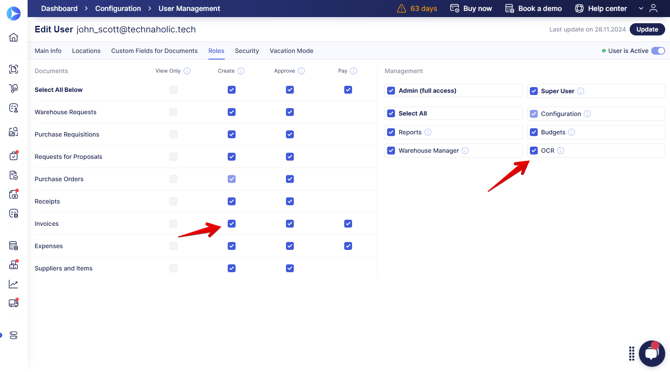The width and height of the screenshot is (670, 372).
Task: Uncheck Admin (full access) checkbox
Action: (x=391, y=91)
